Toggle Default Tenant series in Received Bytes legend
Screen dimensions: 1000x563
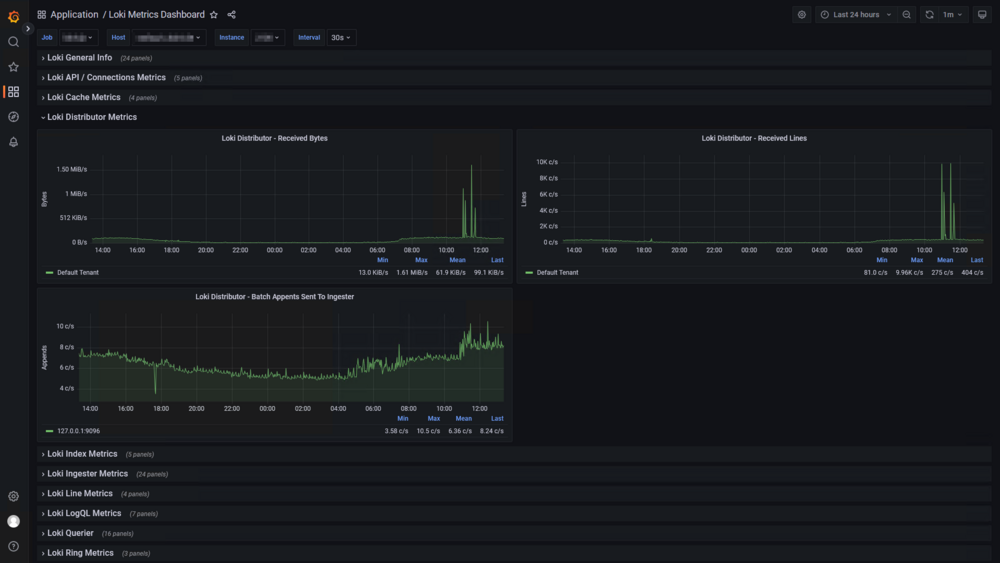[x=72, y=273]
